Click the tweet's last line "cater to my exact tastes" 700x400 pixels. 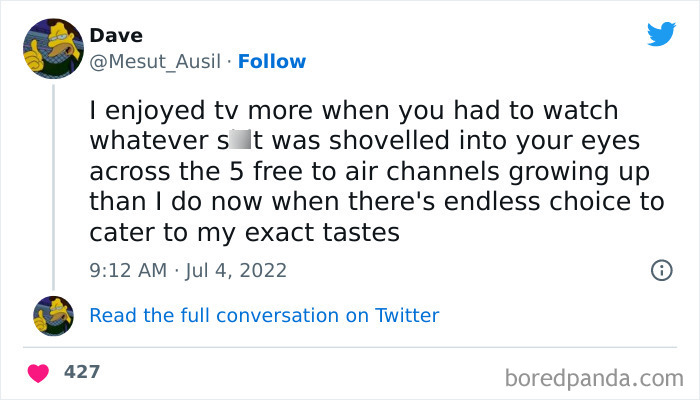244,232
